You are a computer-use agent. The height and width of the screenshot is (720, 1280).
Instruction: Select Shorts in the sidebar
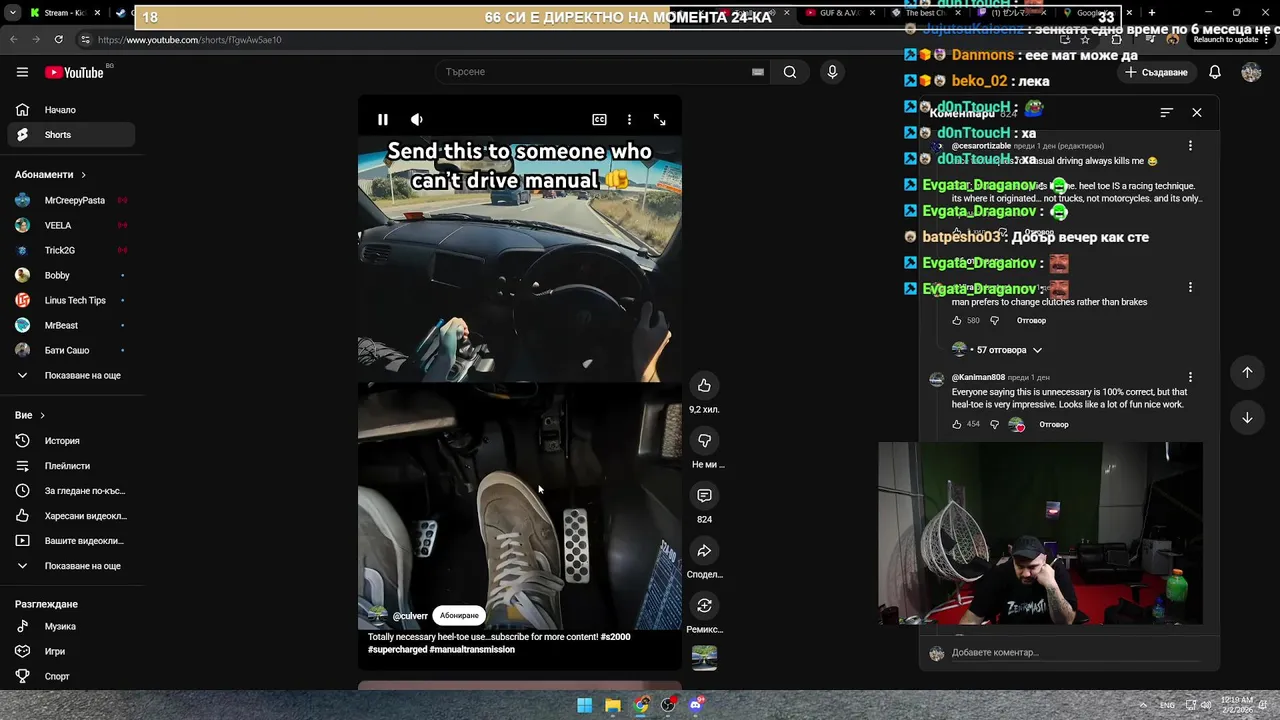70,135
